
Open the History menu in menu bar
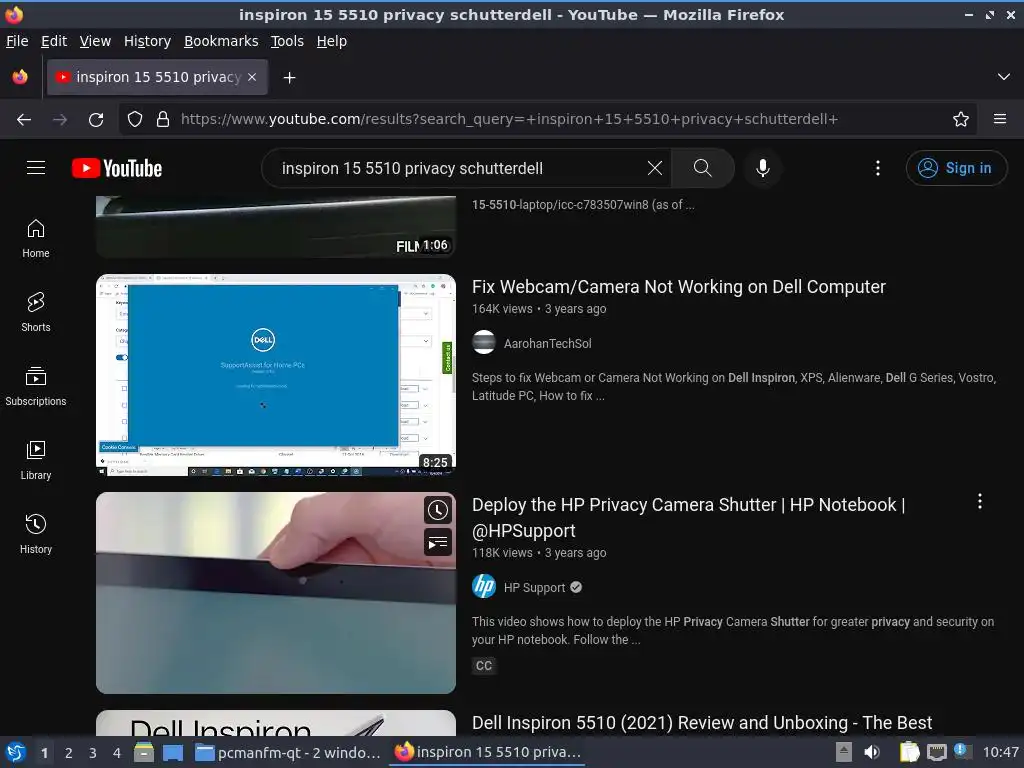[x=147, y=41]
